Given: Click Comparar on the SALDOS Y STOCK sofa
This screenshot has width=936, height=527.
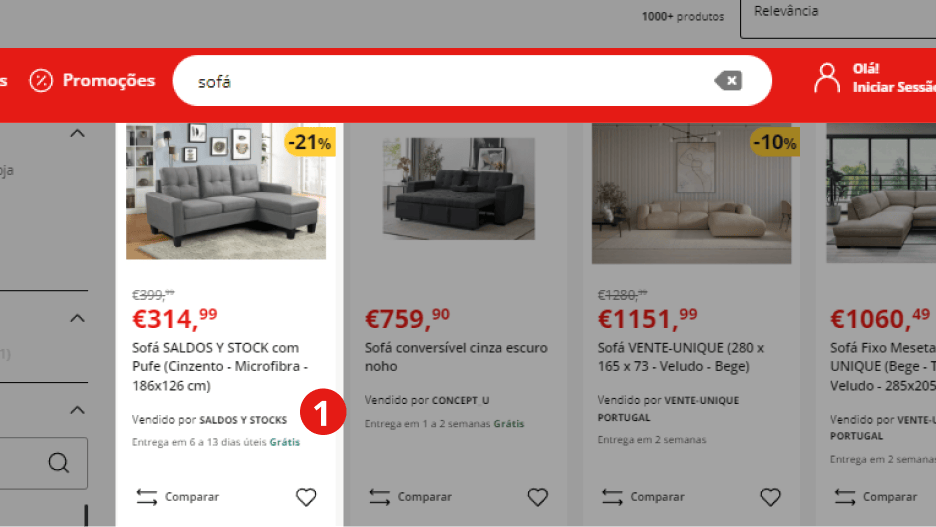Looking at the screenshot, I should (x=192, y=497).
